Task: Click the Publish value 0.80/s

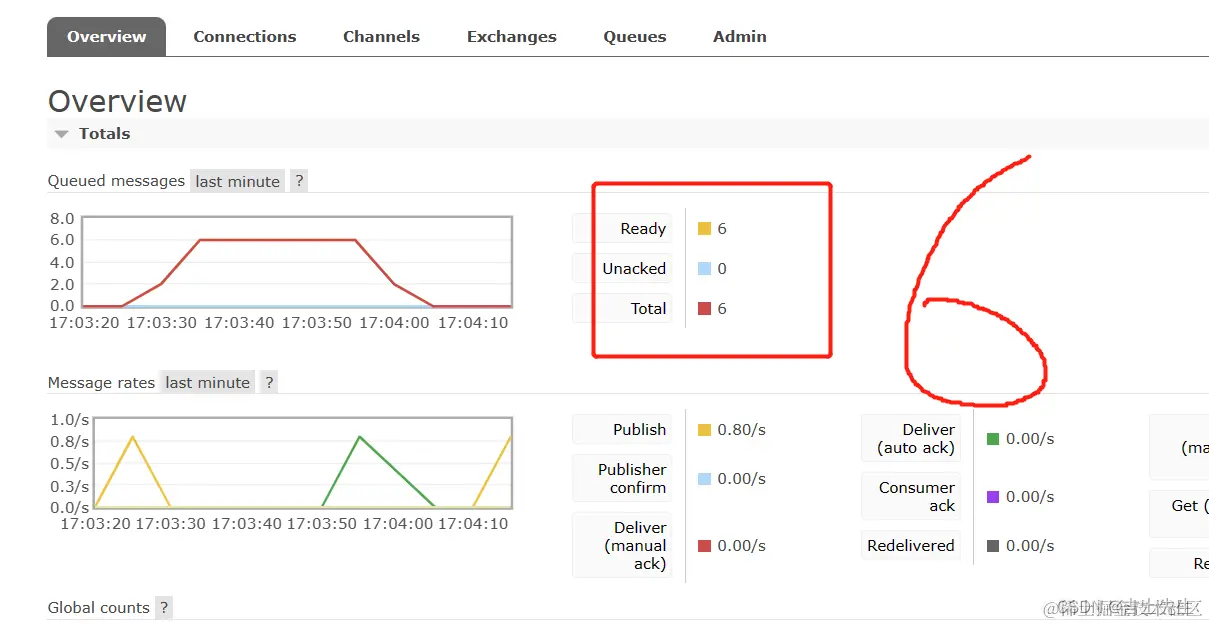Action: (741, 429)
